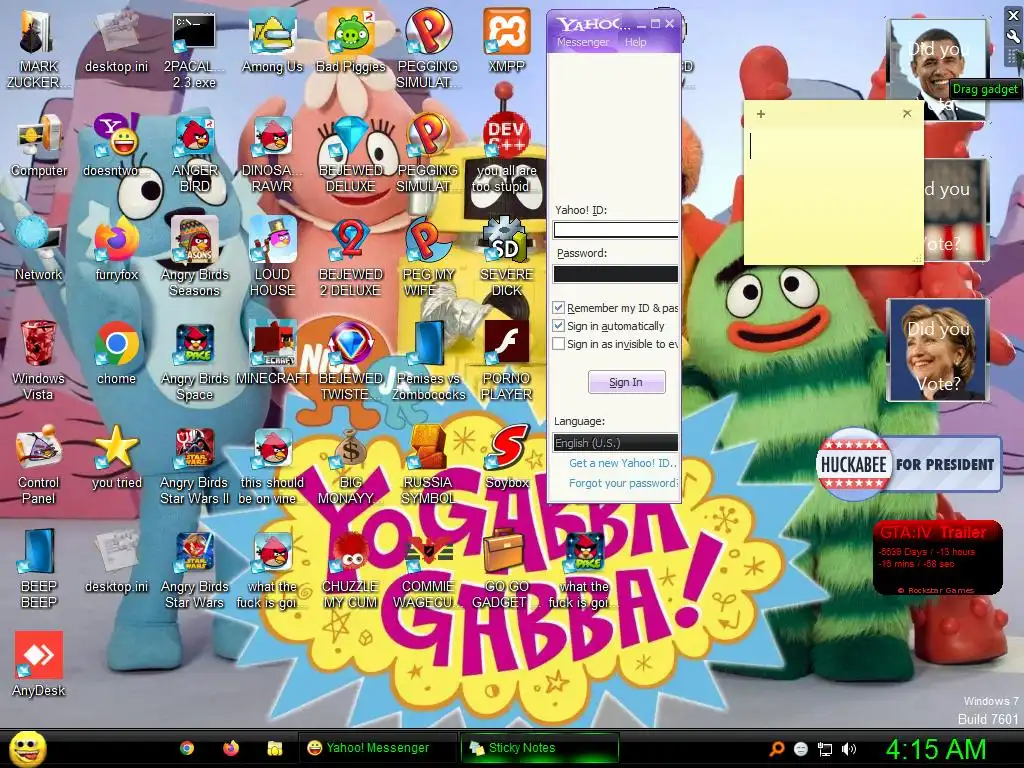Screen dimensions: 1024x768
Task: Enable Sign in as invisible checkbox
Action: click(558, 344)
